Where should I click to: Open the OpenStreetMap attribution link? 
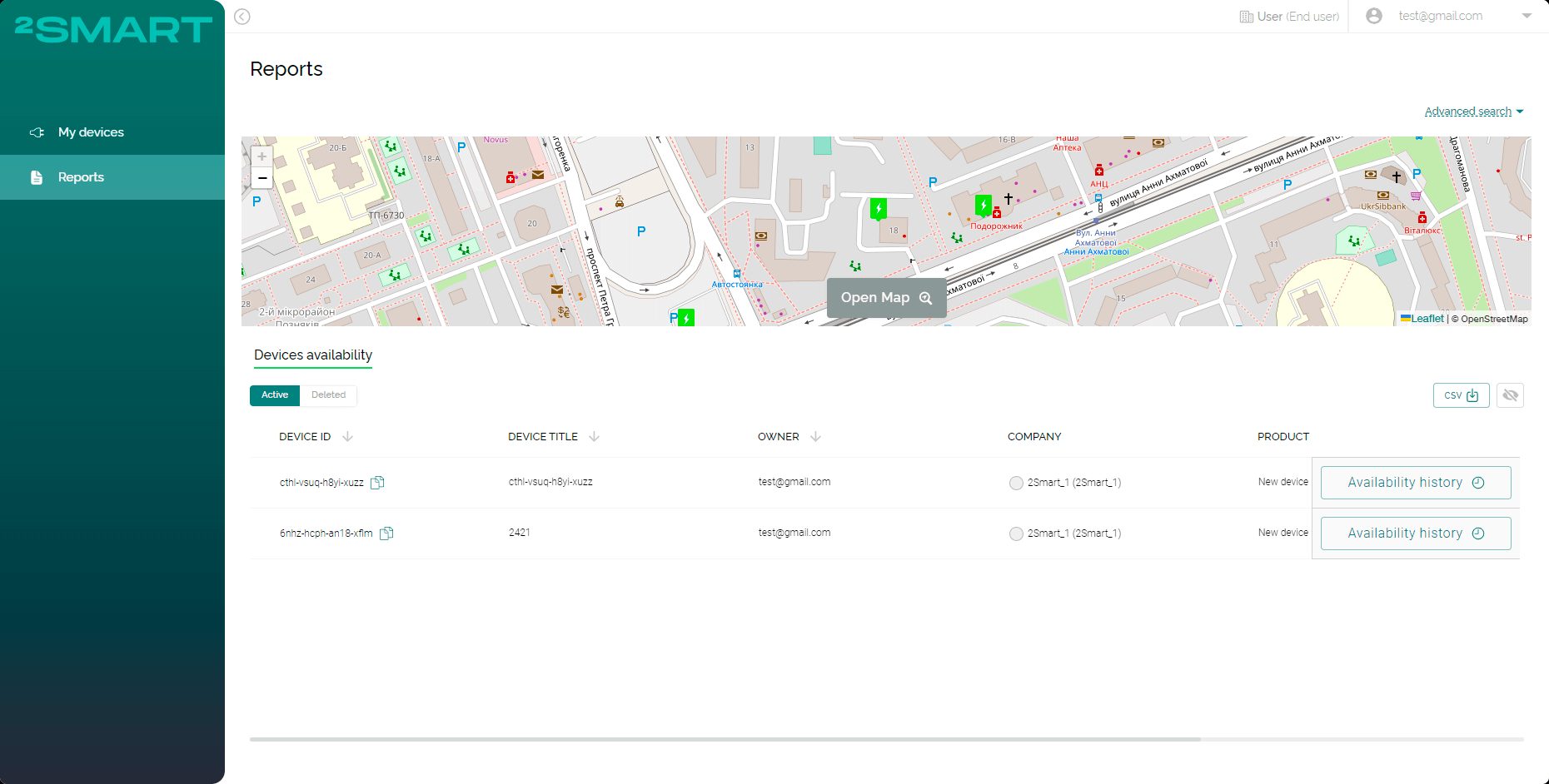coord(1494,319)
